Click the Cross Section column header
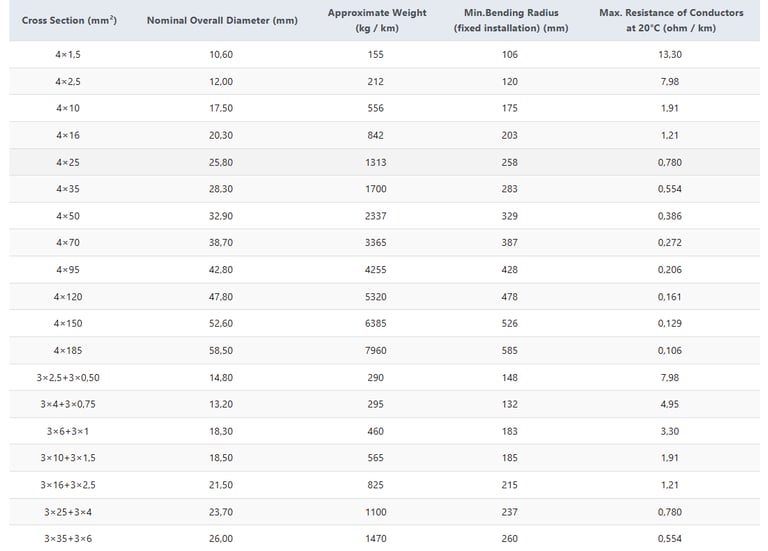This screenshot has width=768, height=551. coord(69,20)
